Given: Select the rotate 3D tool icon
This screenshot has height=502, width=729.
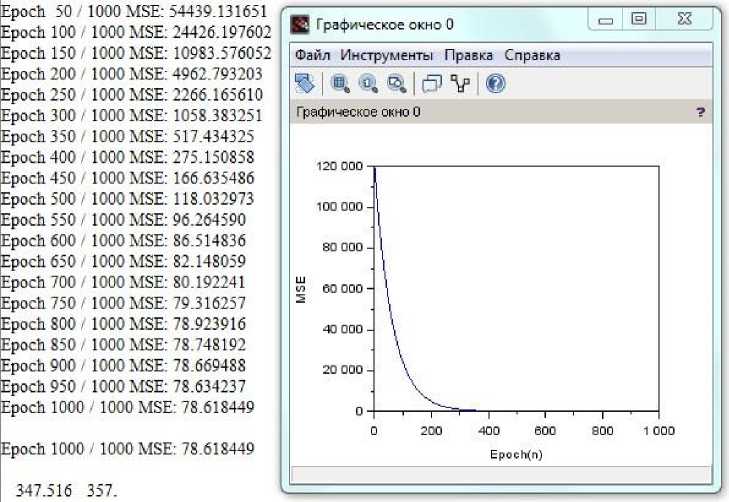Looking at the screenshot, I should [305, 84].
